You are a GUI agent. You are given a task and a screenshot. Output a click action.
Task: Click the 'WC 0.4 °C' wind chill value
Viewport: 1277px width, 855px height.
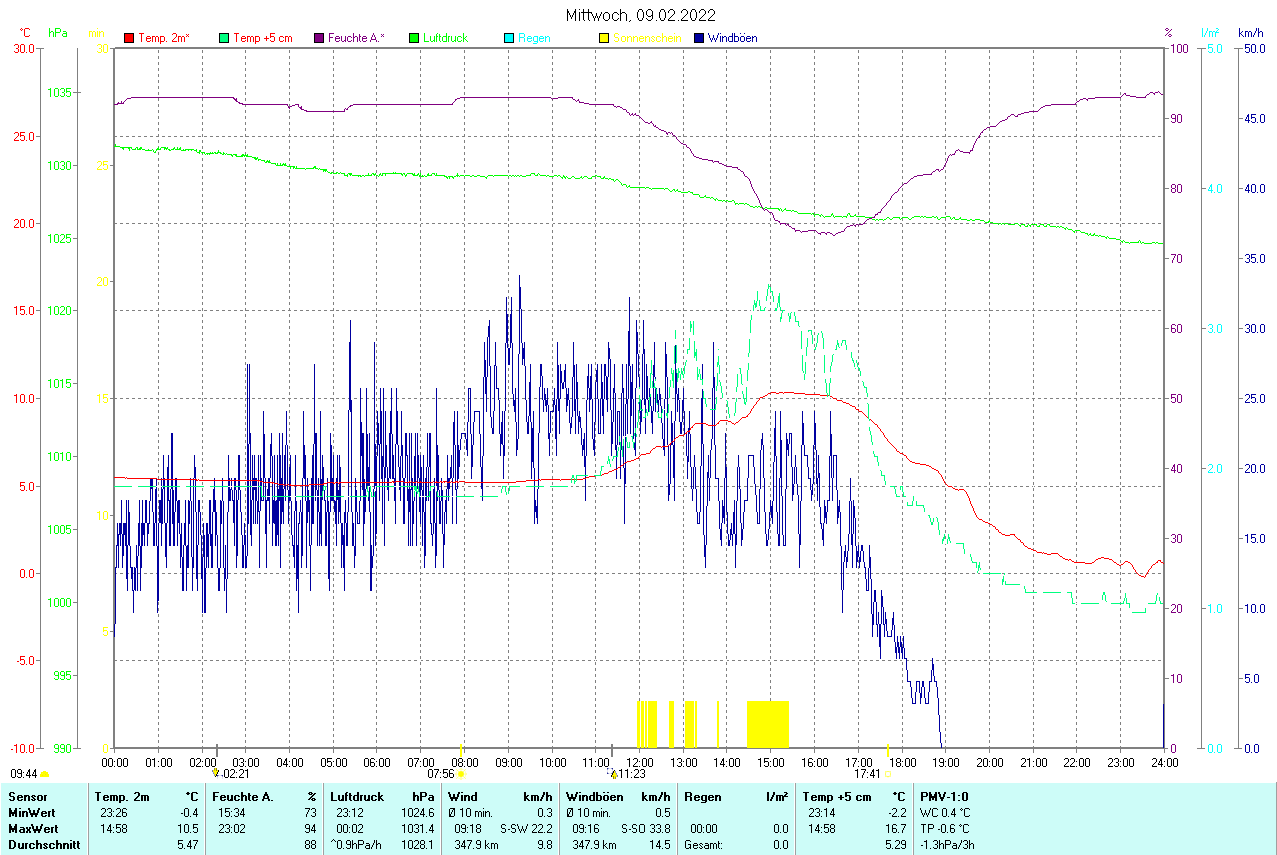click(x=945, y=813)
